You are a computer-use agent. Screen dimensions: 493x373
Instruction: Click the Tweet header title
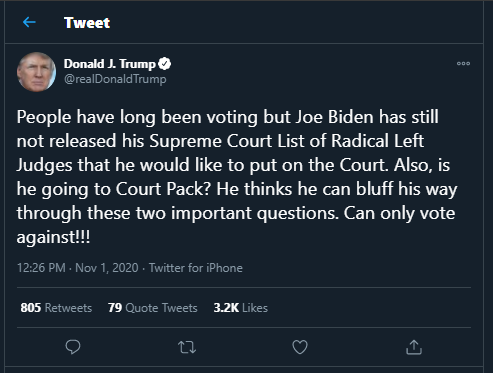click(87, 23)
